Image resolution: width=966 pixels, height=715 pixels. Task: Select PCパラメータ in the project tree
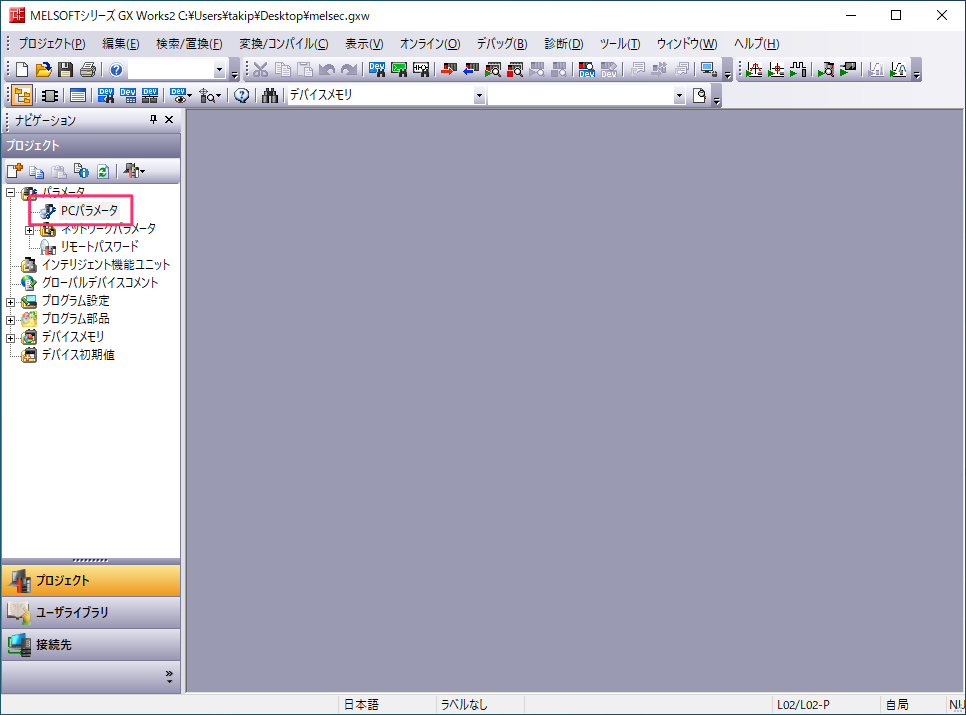pyautogui.click(x=89, y=211)
